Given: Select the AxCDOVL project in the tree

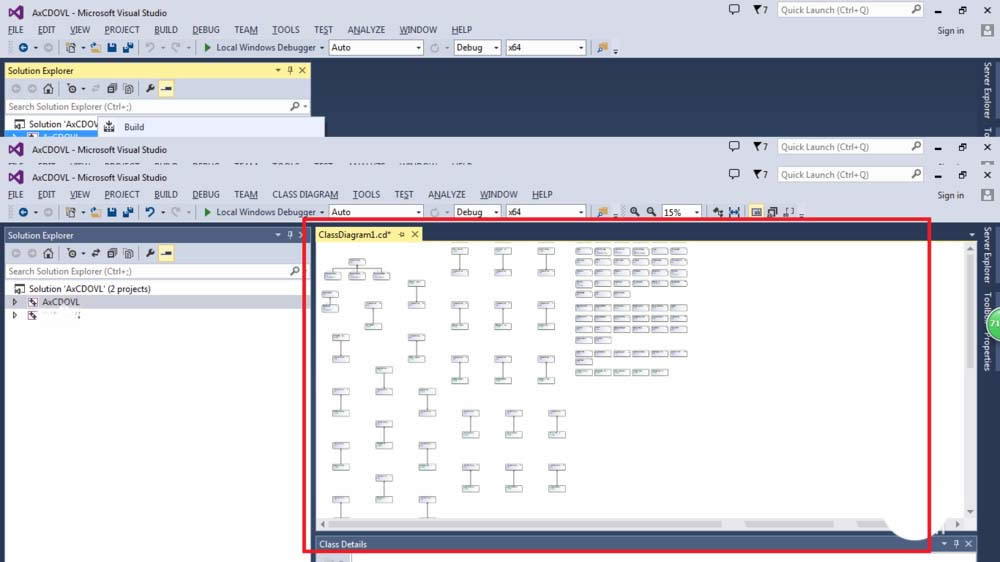Looking at the screenshot, I should pos(61,302).
